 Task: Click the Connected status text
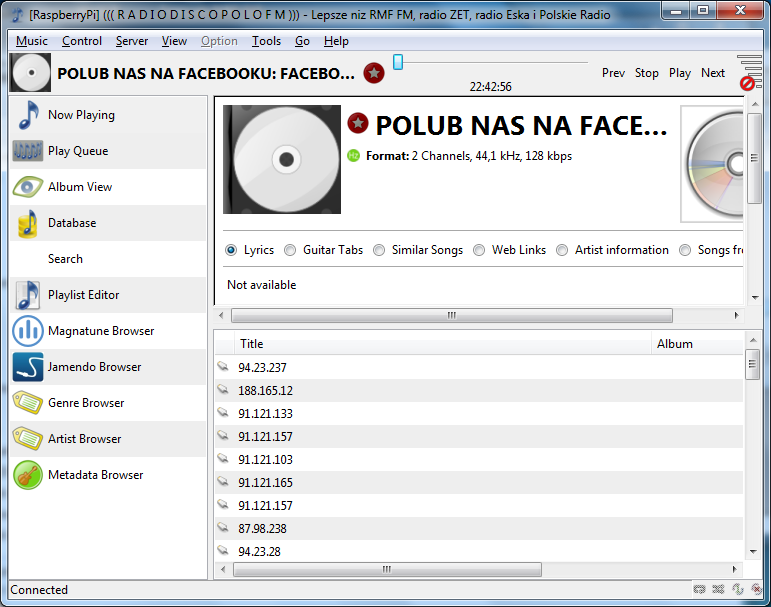tap(39, 589)
